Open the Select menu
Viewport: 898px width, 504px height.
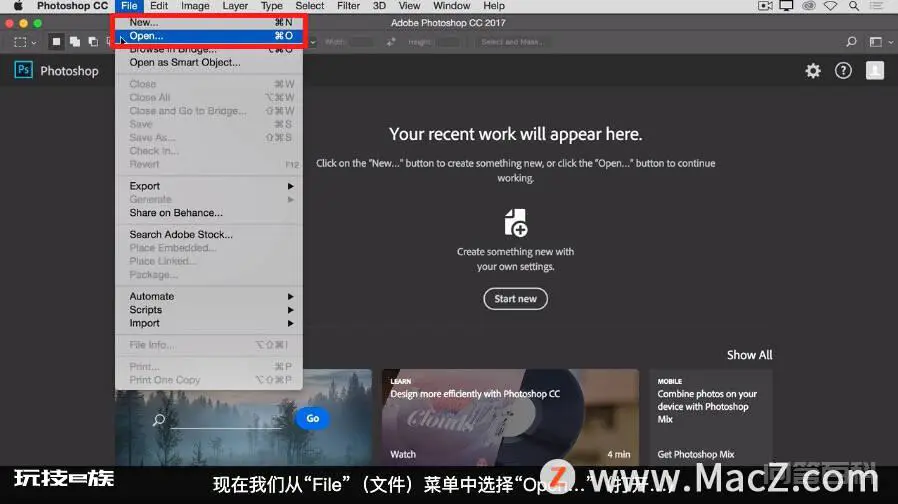[310, 6]
